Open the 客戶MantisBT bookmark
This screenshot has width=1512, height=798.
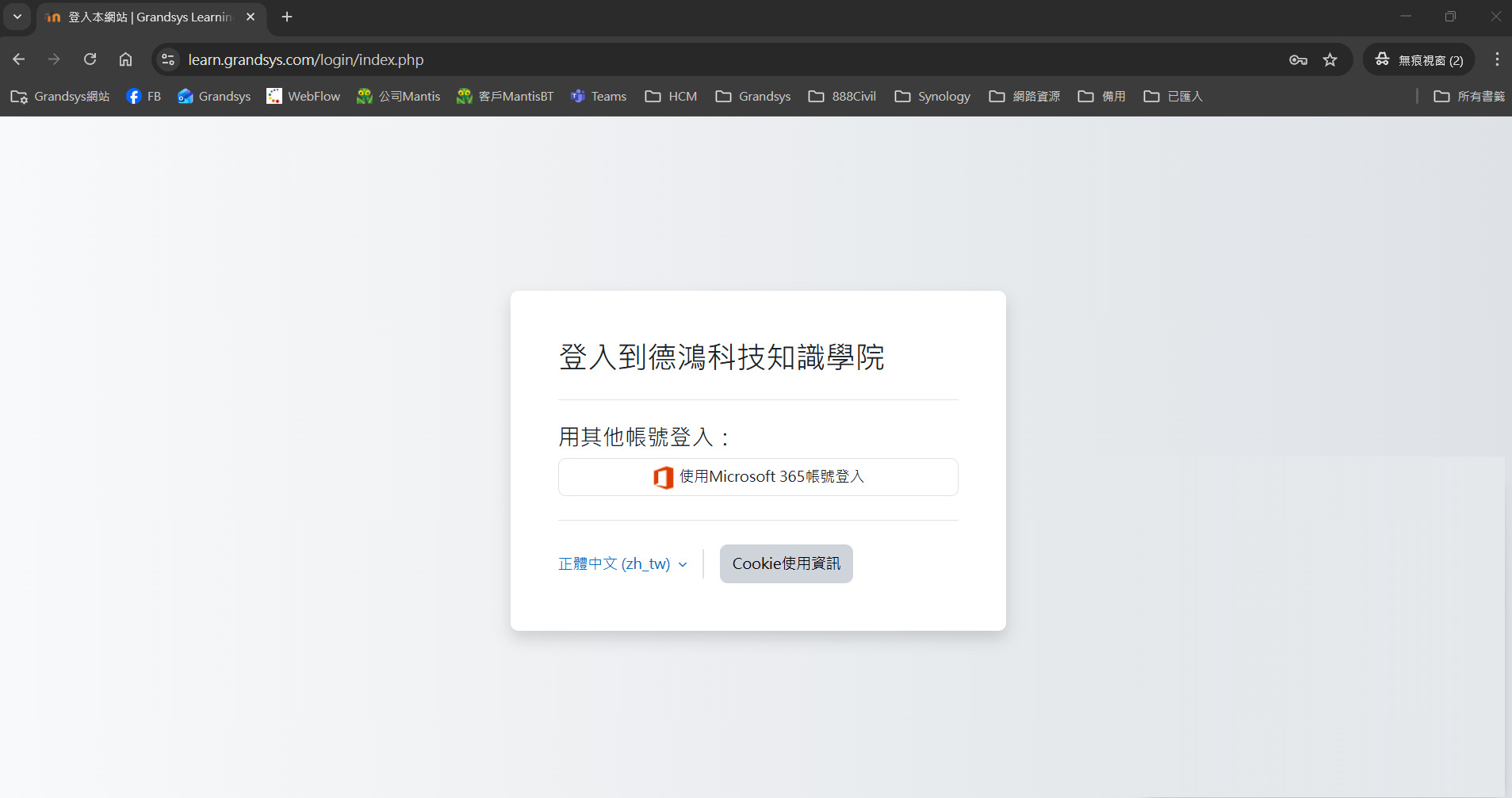click(x=505, y=96)
